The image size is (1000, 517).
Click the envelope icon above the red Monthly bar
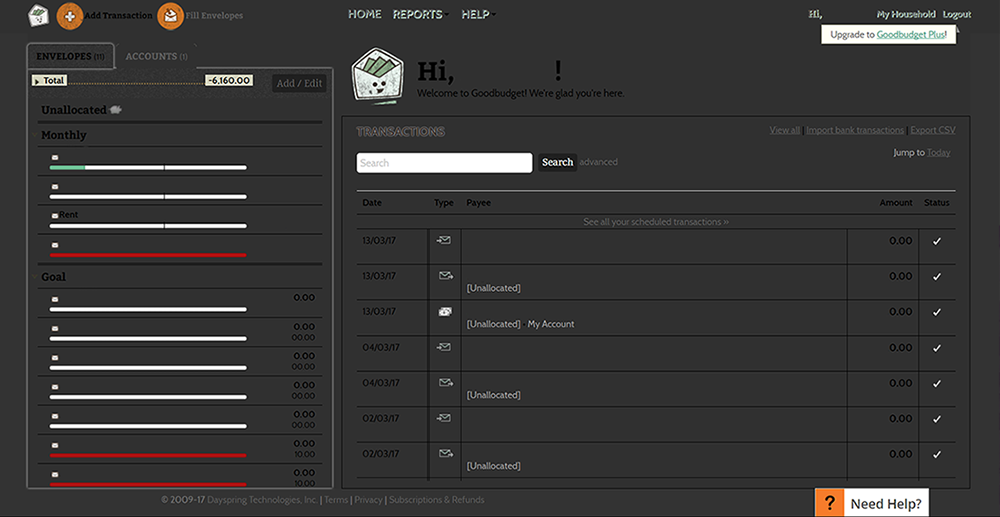tap(55, 245)
